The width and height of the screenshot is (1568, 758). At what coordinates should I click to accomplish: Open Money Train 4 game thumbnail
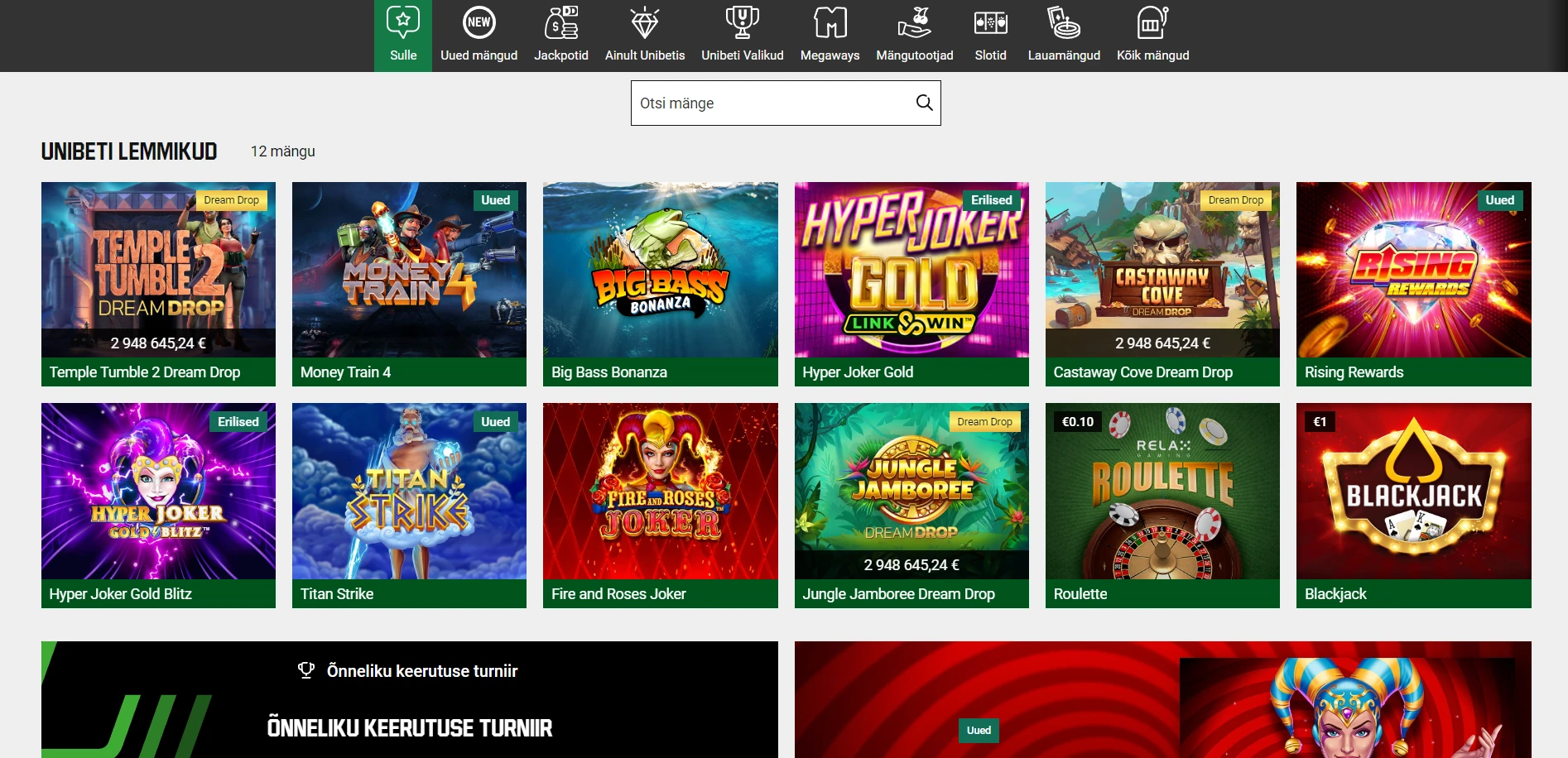click(x=409, y=270)
